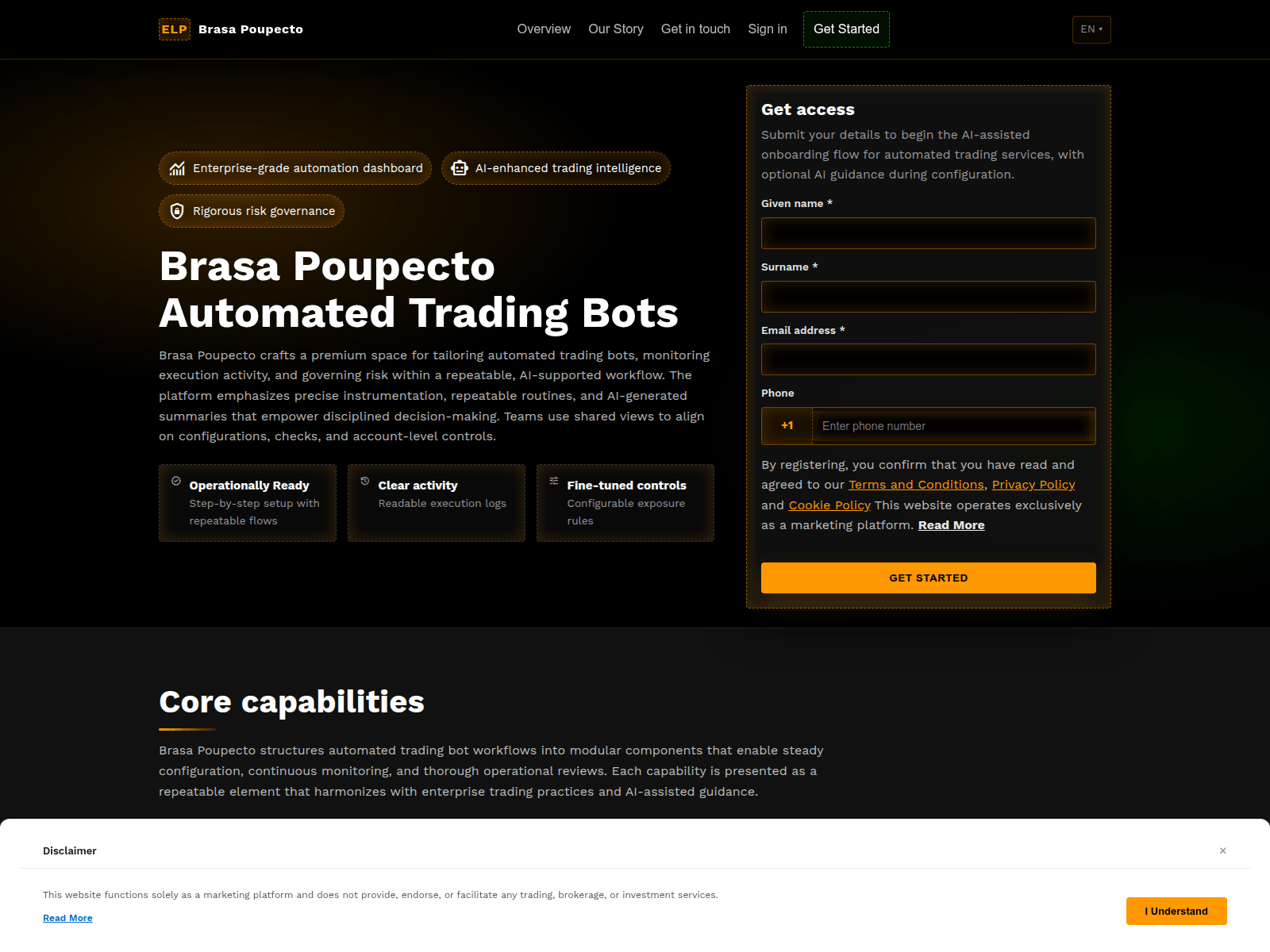Click the Fine-tuned controls card title
The width and height of the screenshot is (1270, 952).
[x=626, y=486]
